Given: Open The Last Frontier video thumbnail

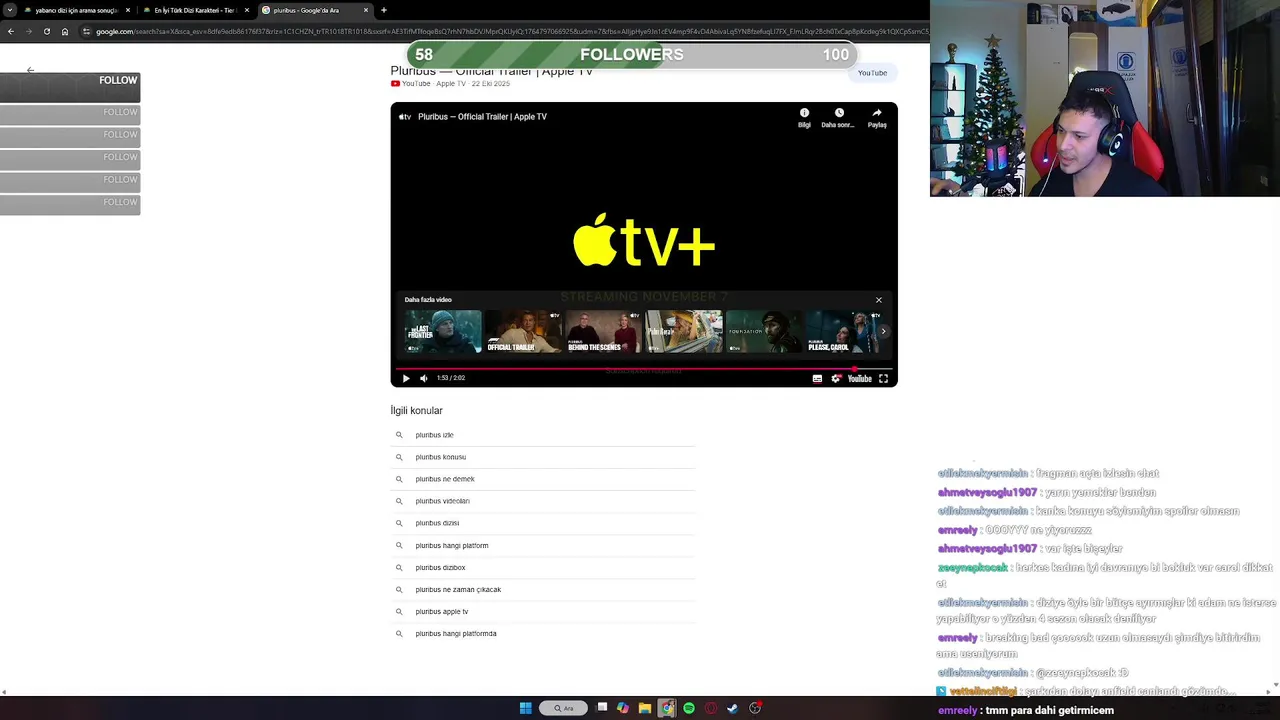Looking at the screenshot, I should click(443, 331).
